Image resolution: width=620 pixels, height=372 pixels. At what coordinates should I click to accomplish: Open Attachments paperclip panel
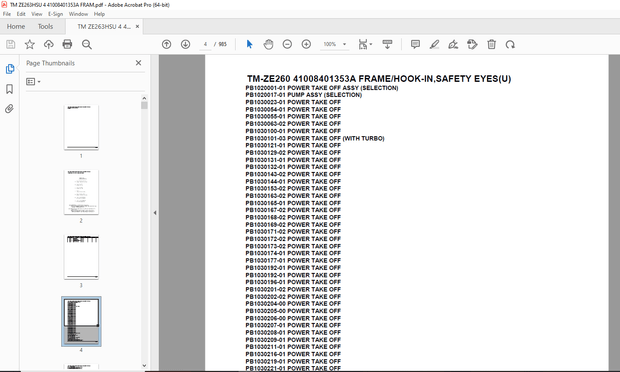pos(9,108)
